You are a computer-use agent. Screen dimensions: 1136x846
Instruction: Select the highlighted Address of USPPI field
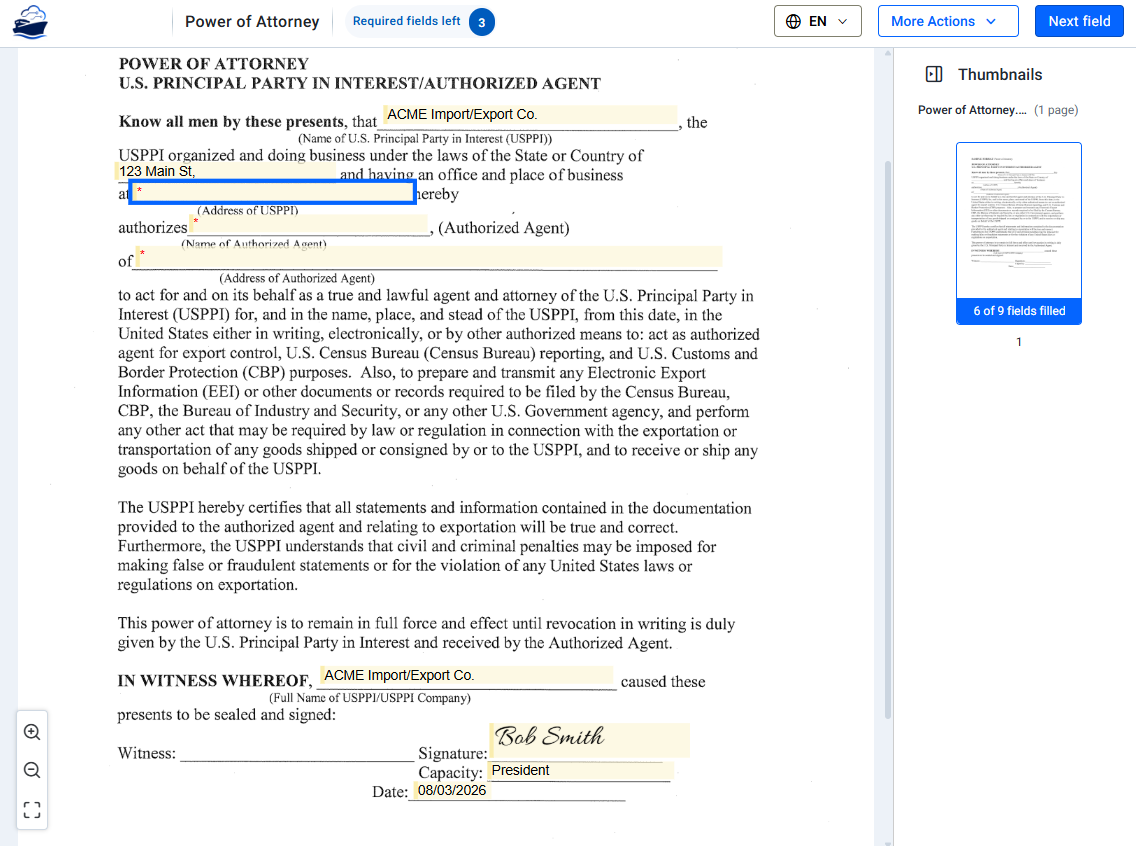click(272, 192)
